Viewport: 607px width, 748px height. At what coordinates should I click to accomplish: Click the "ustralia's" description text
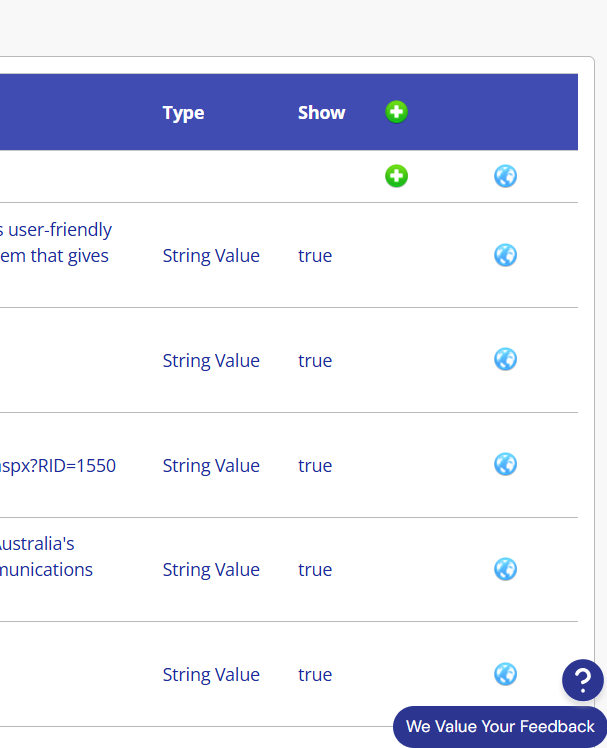pyautogui.click(x=37, y=544)
